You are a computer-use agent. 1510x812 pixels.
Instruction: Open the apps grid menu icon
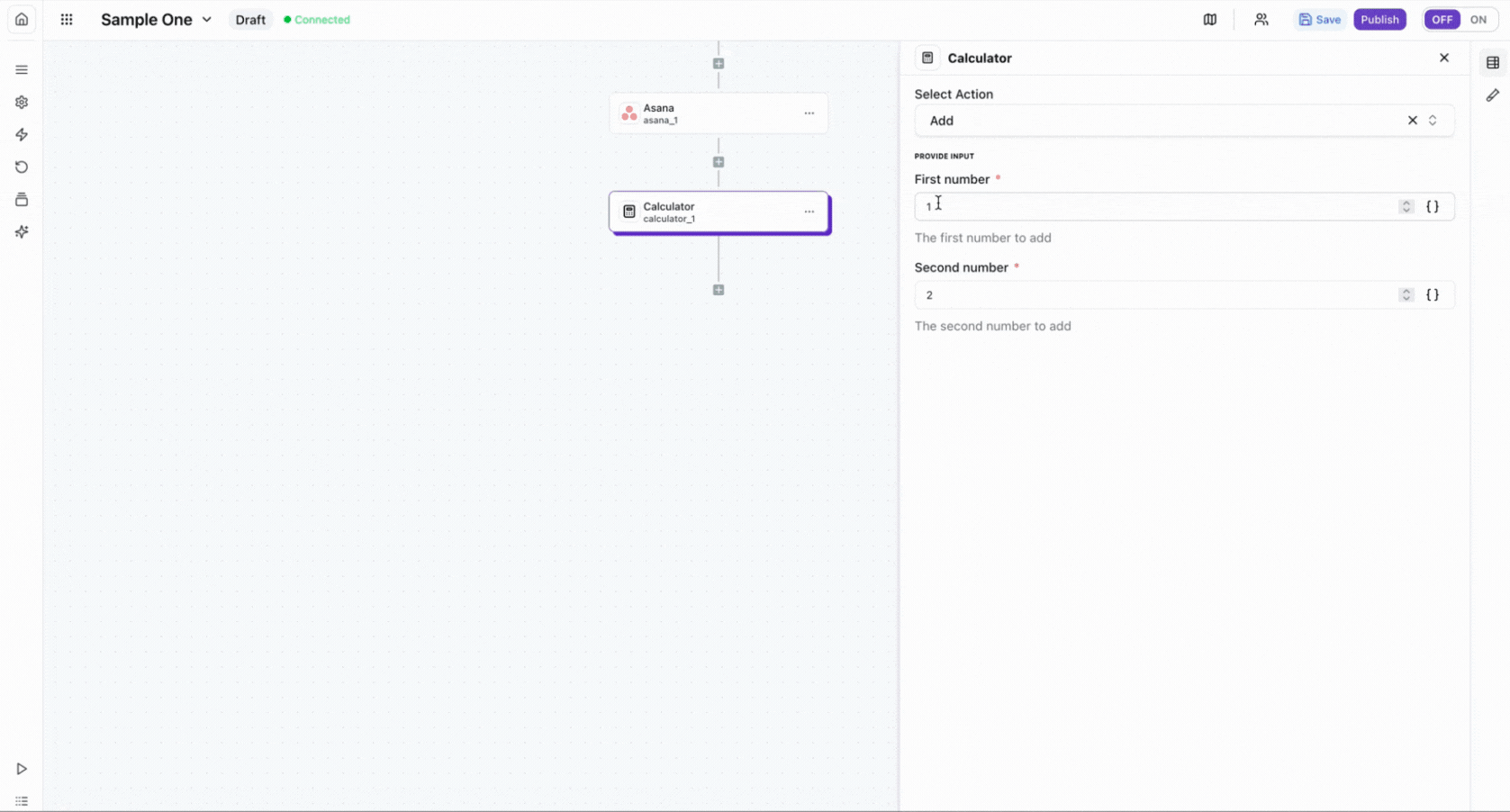pyautogui.click(x=67, y=20)
